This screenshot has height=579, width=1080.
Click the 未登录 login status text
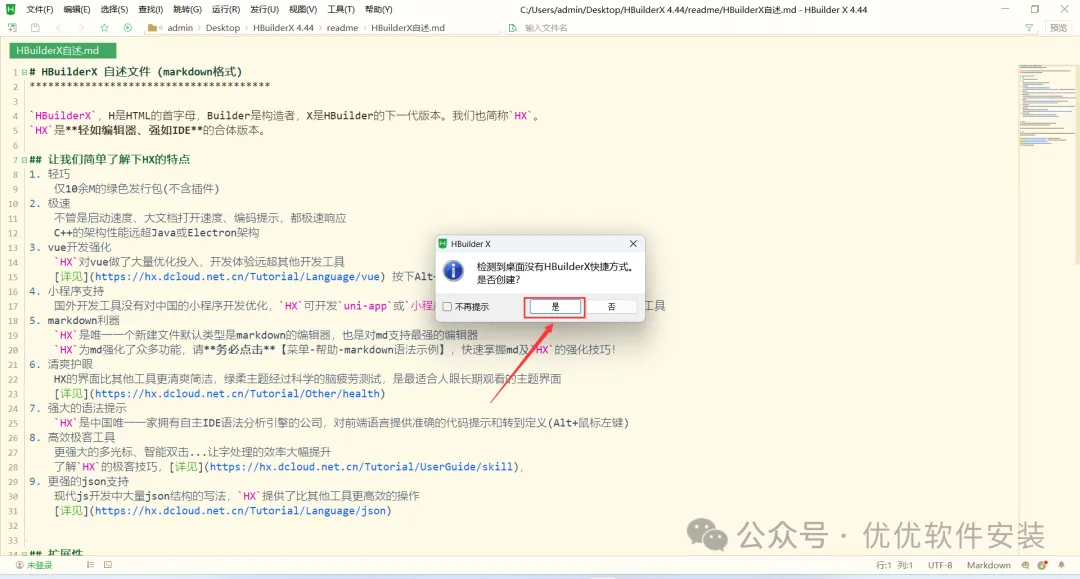coord(39,565)
